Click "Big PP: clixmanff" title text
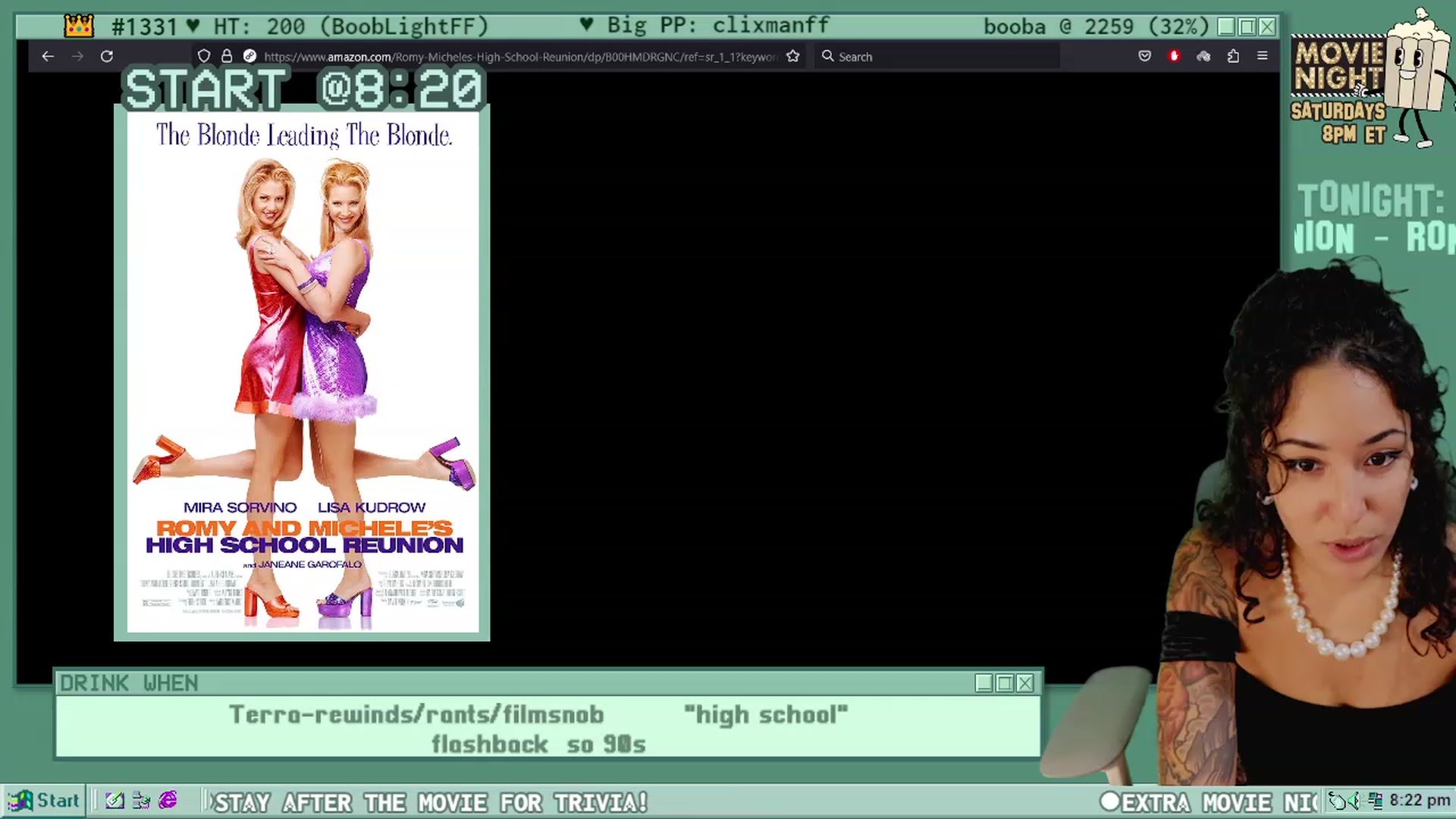Screen dimensions: 1456x819 [718, 25]
